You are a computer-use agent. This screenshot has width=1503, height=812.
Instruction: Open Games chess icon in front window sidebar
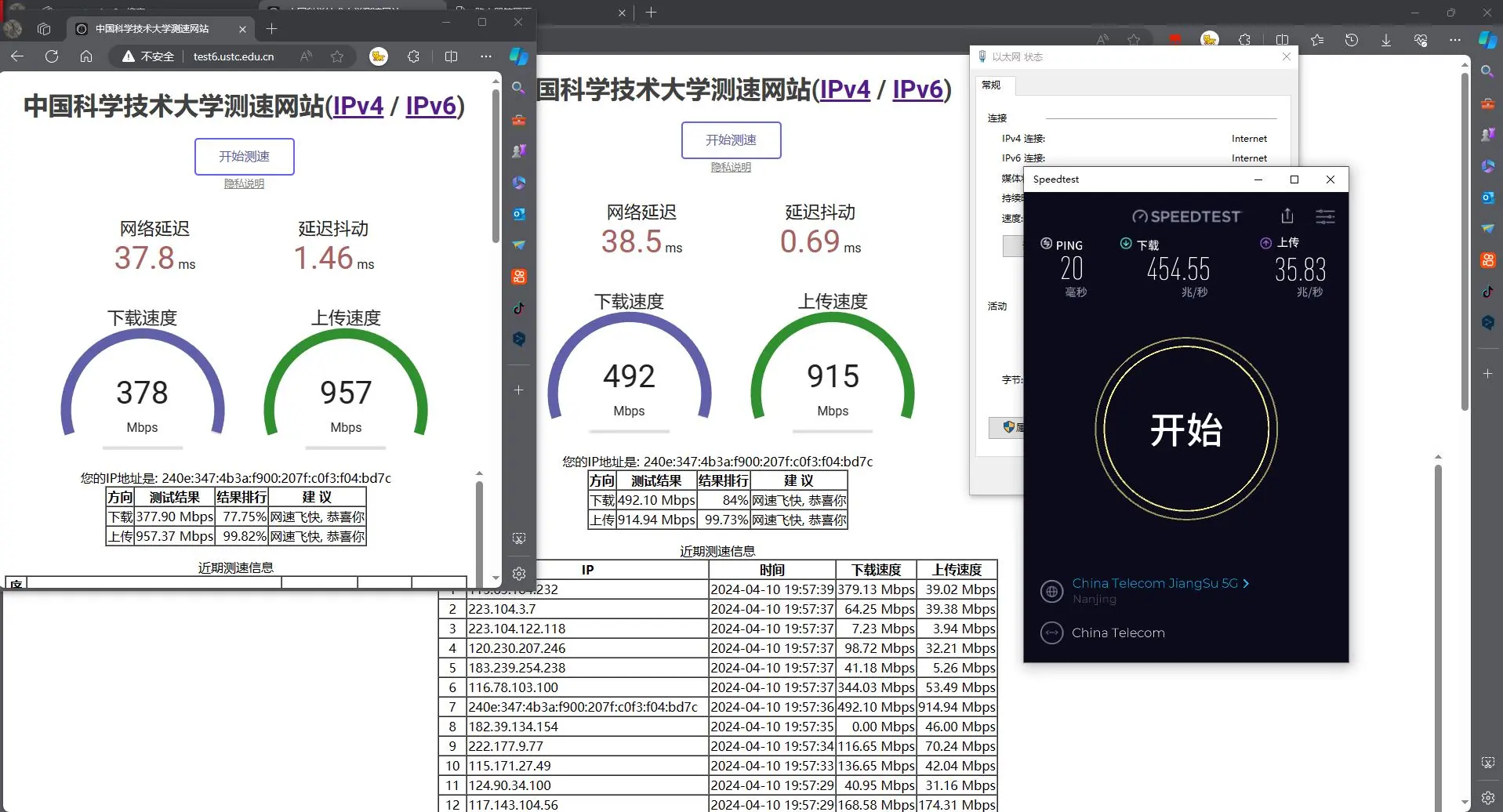pos(518,151)
